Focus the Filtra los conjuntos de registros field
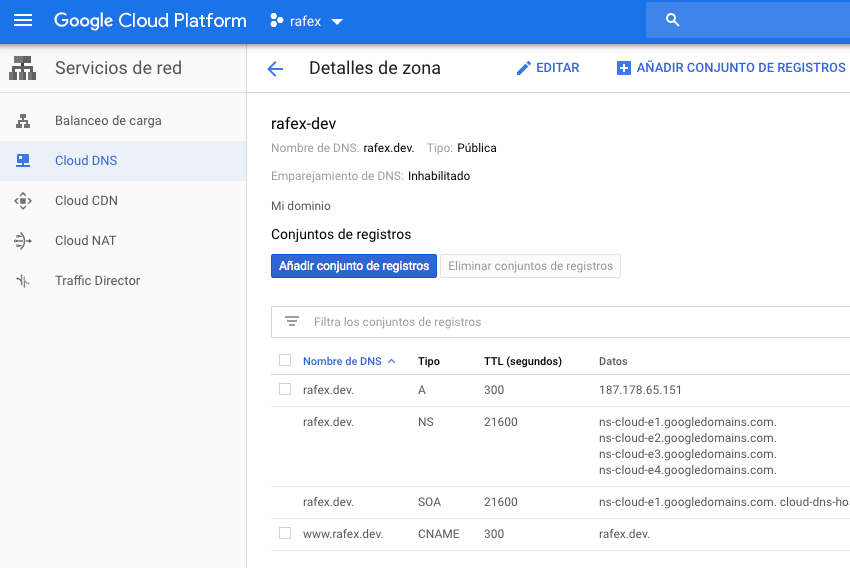Screen dimensions: 850x568 561,322
